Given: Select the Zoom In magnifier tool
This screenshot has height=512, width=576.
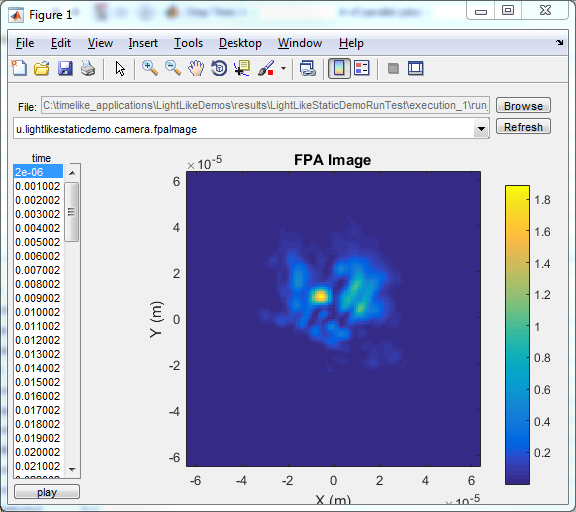Looking at the screenshot, I should click(x=150, y=68).
